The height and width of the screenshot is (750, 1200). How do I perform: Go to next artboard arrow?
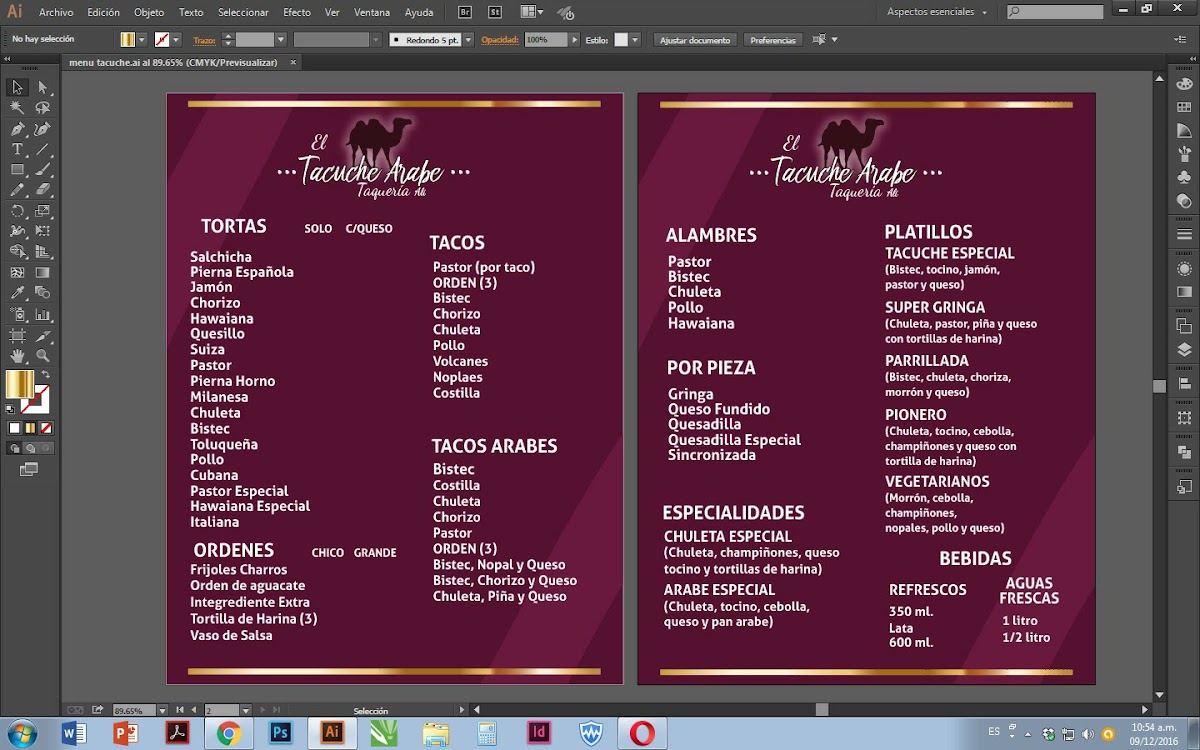264,710
